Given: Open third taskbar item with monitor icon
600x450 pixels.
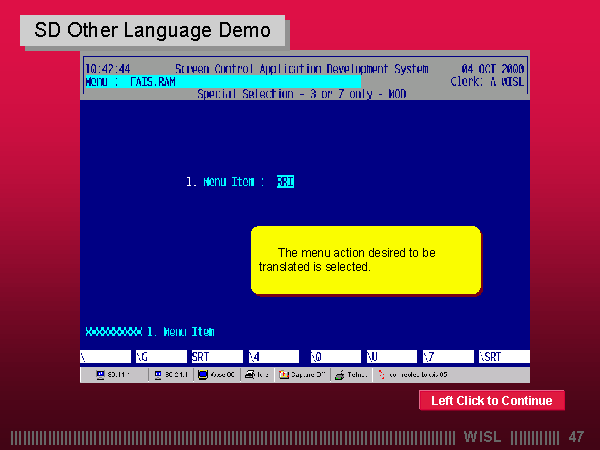Looking at the screenshot, I should coord(219,375).
